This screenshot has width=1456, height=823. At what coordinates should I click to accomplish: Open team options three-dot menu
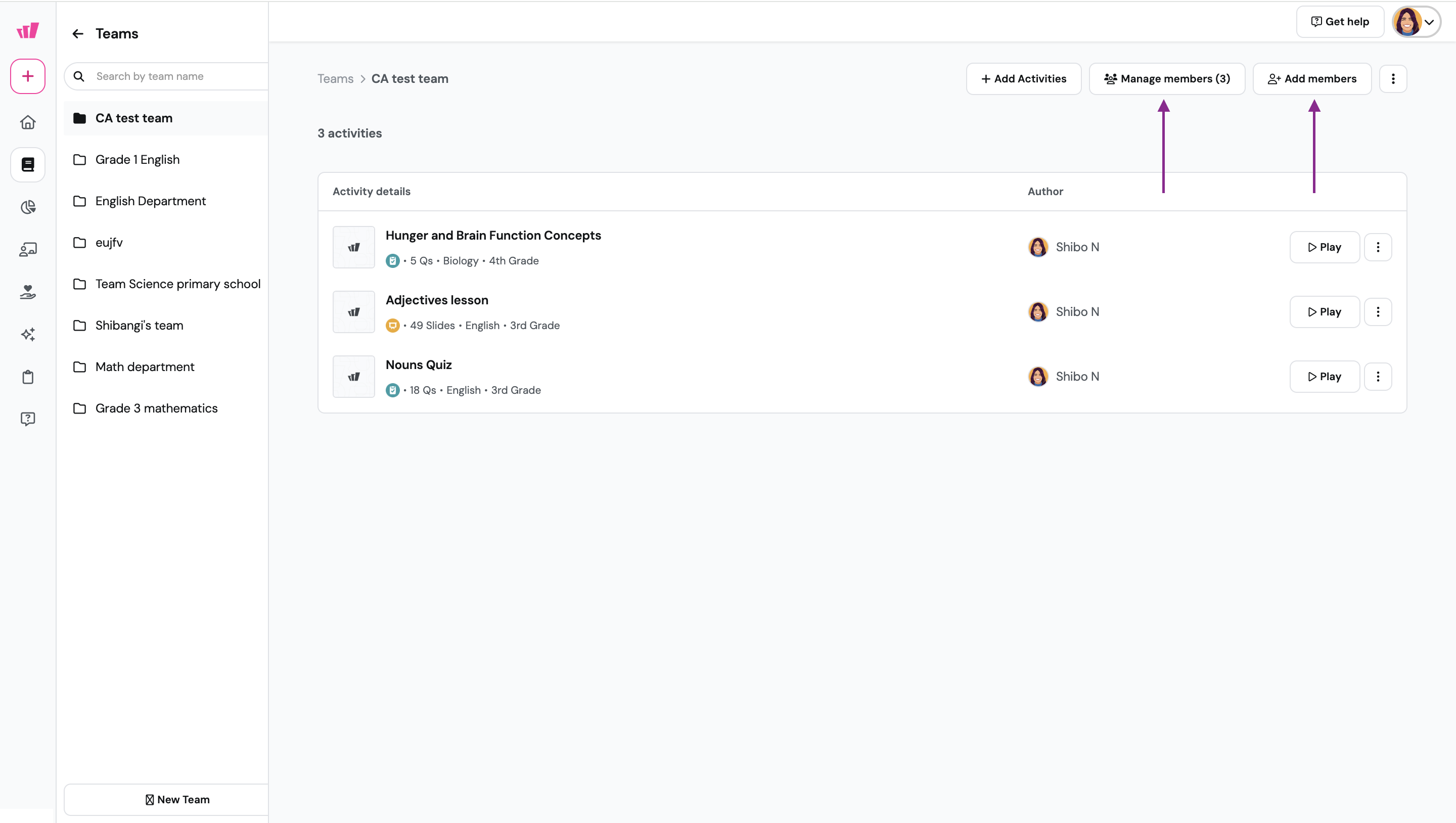(x=1393, y=78)
